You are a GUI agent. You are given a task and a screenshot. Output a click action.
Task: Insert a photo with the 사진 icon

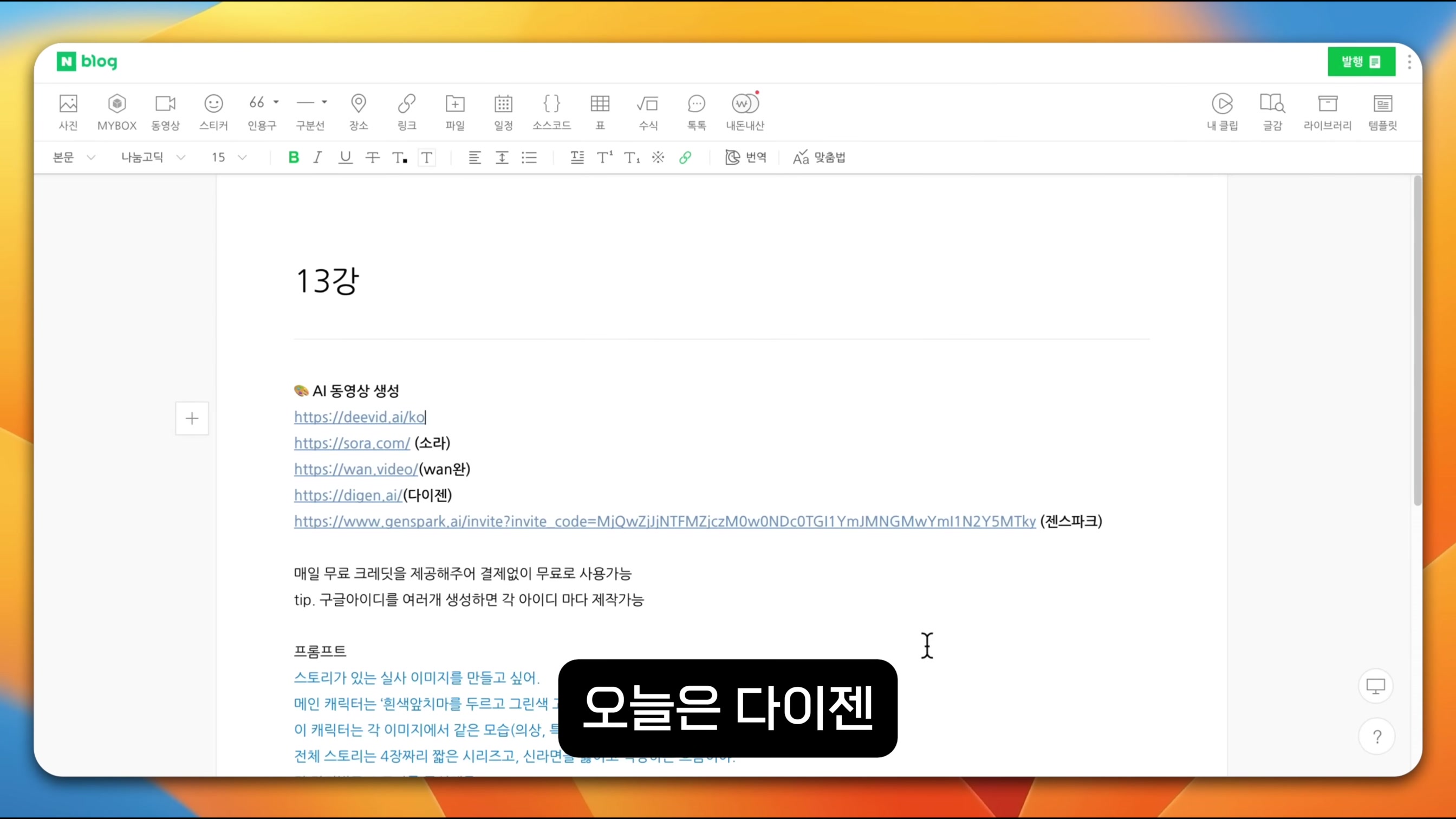[68, 112]
